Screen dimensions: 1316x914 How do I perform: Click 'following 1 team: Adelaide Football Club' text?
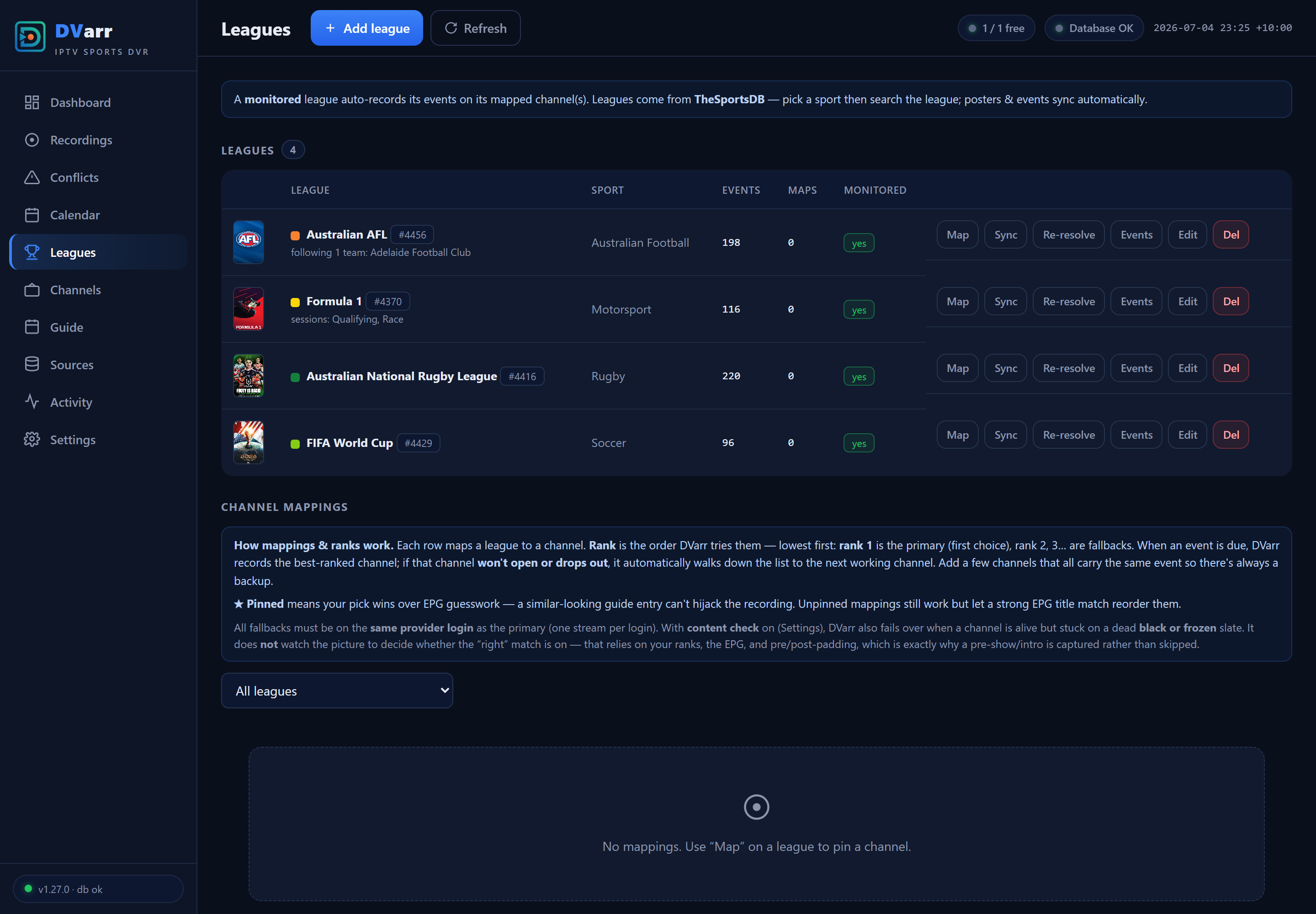coord(380,253)
